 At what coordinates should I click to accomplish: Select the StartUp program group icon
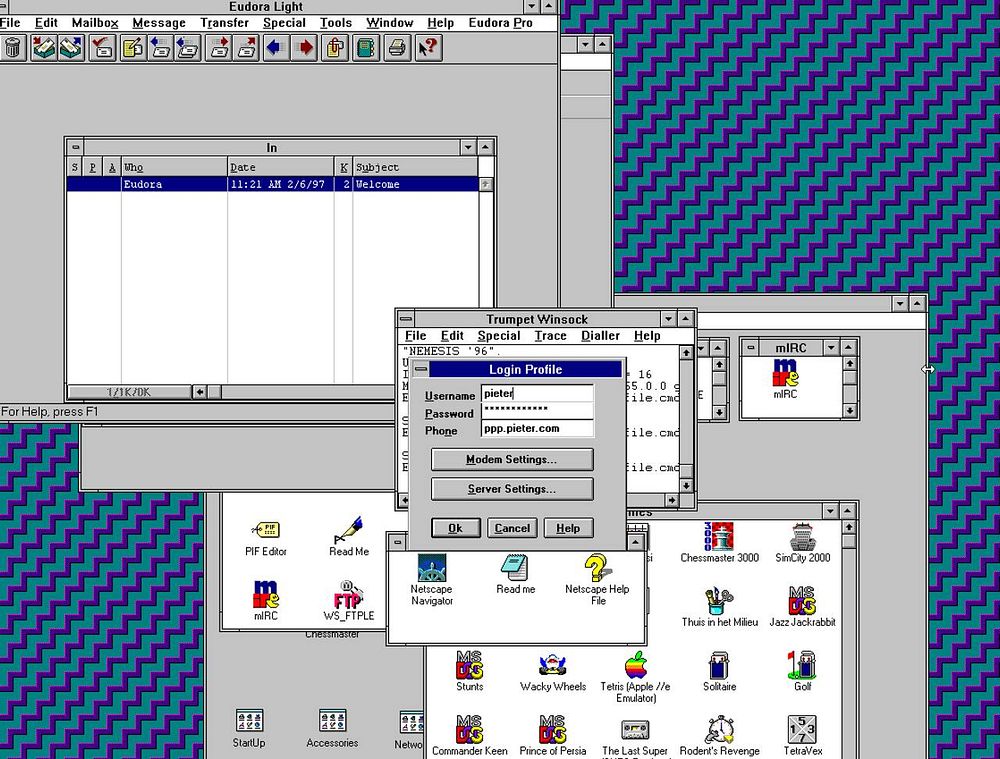(249, 728)
